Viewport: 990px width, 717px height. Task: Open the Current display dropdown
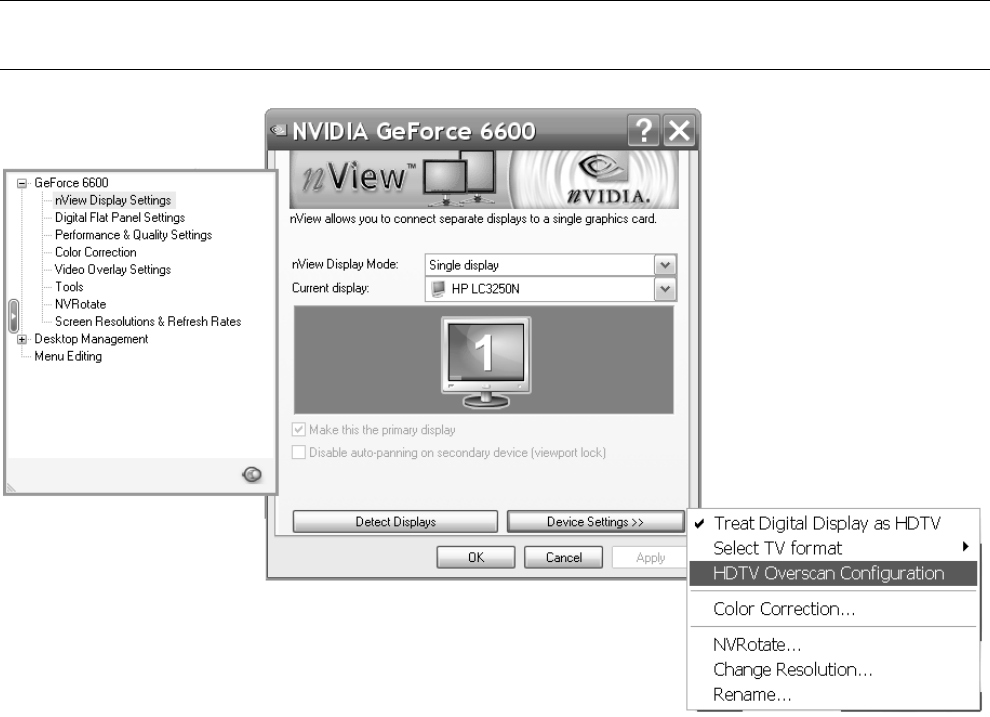pyautogui.click(x=665, y=289)
